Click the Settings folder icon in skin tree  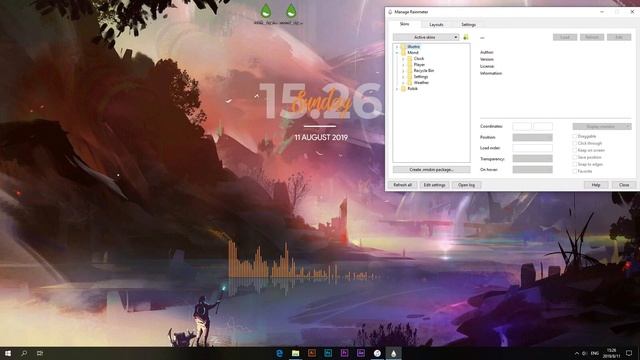[410, 76]
